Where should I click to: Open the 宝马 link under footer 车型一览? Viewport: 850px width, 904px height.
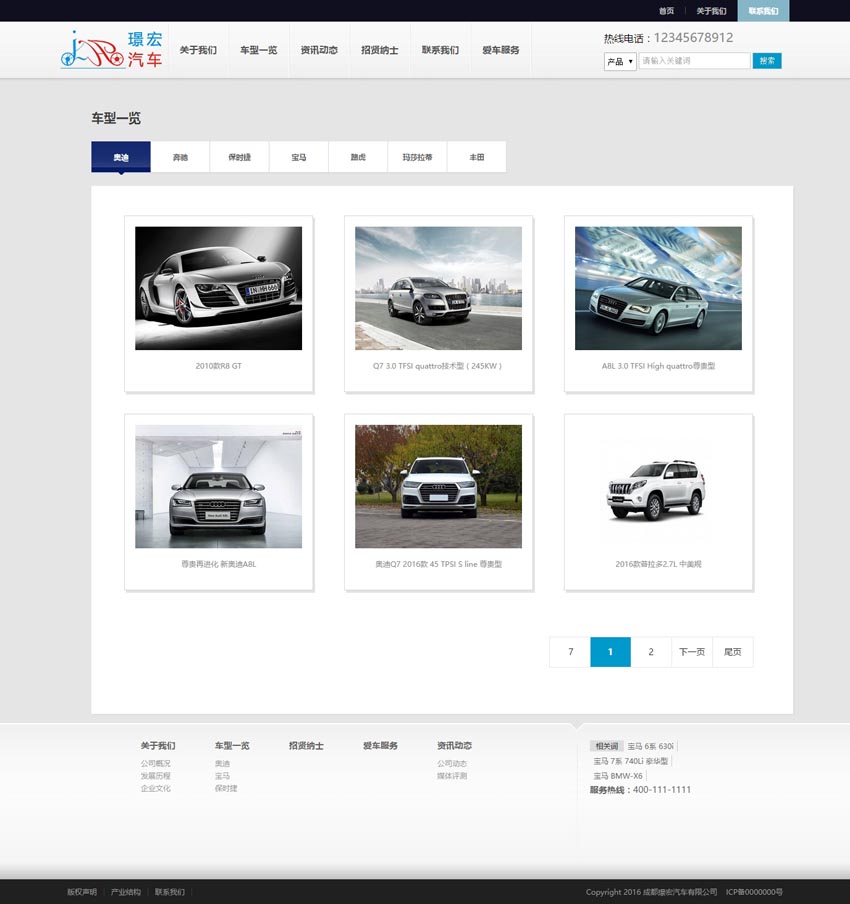click(222, 776)
